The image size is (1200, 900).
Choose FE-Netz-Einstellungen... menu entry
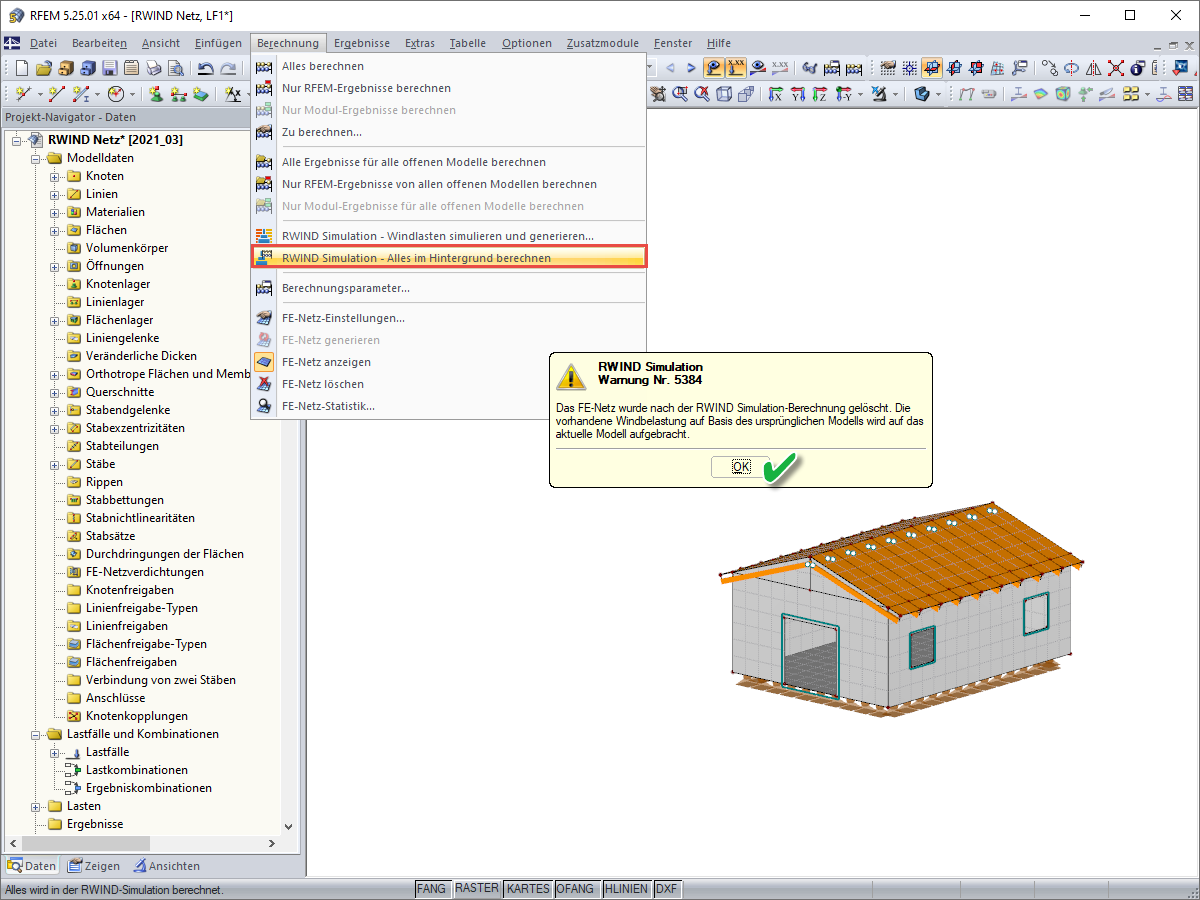point(448,318)
